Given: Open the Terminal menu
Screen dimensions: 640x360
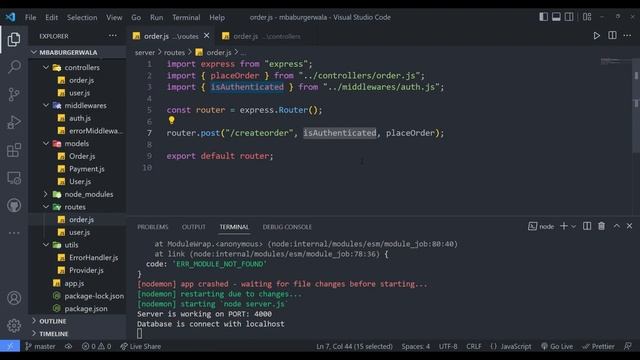Looking at the screenshot, I should tap(186, 17).
